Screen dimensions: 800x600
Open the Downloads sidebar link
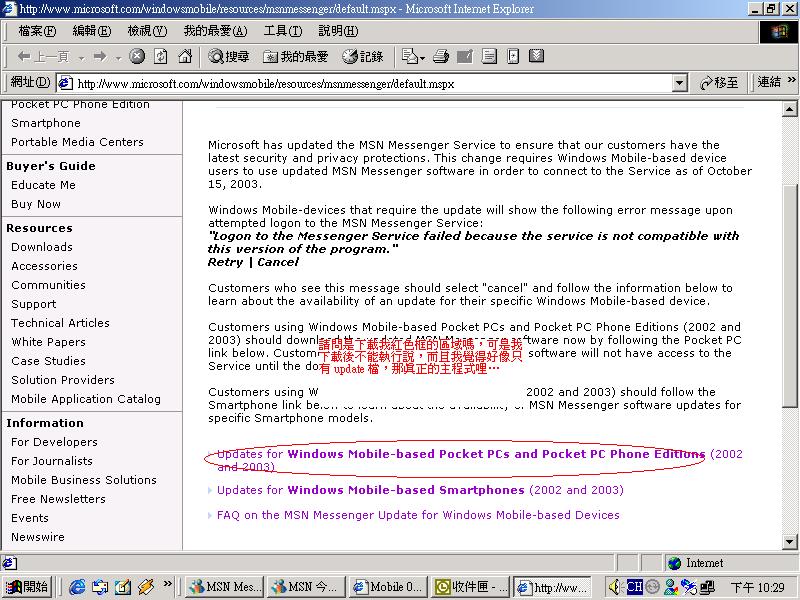42,247
